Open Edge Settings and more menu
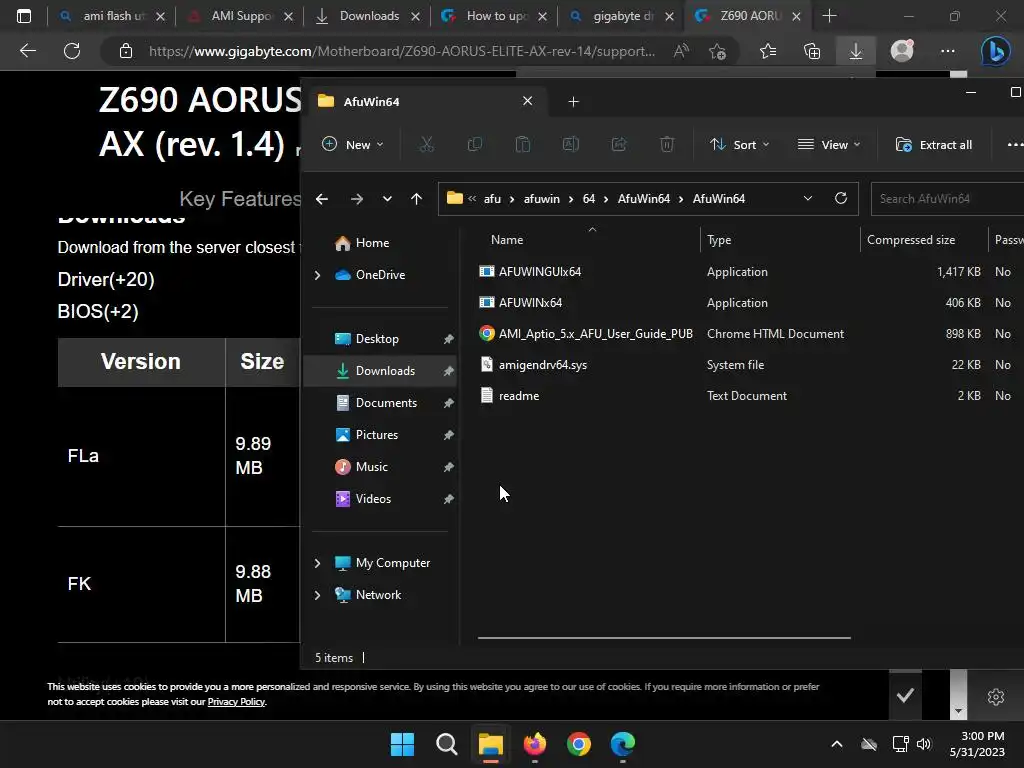 click(948, 51)
